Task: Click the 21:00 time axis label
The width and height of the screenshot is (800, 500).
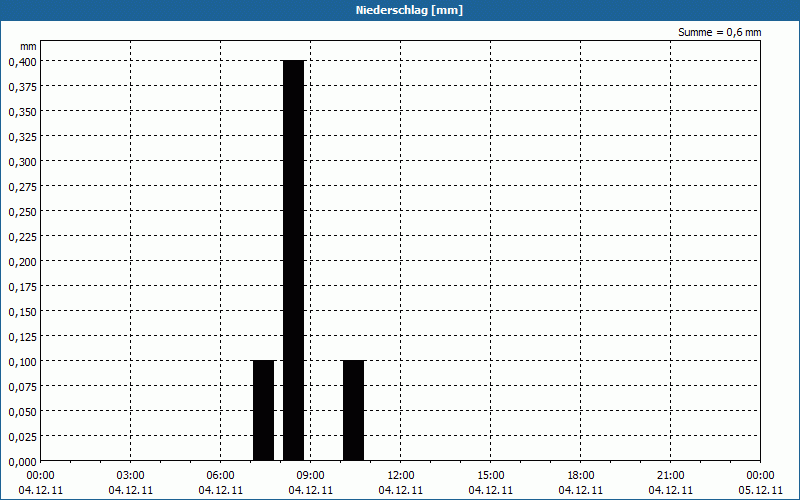Action: tap(670, 475)
